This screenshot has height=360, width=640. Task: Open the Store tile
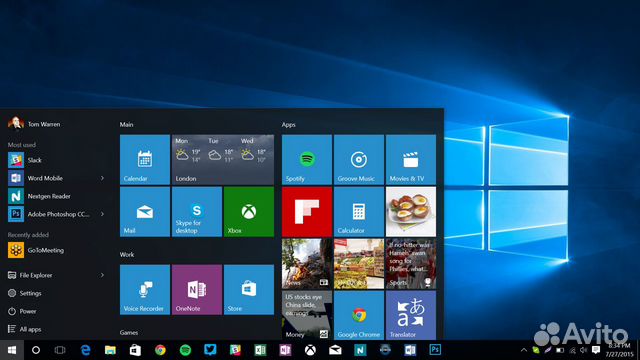coord(249,290)
